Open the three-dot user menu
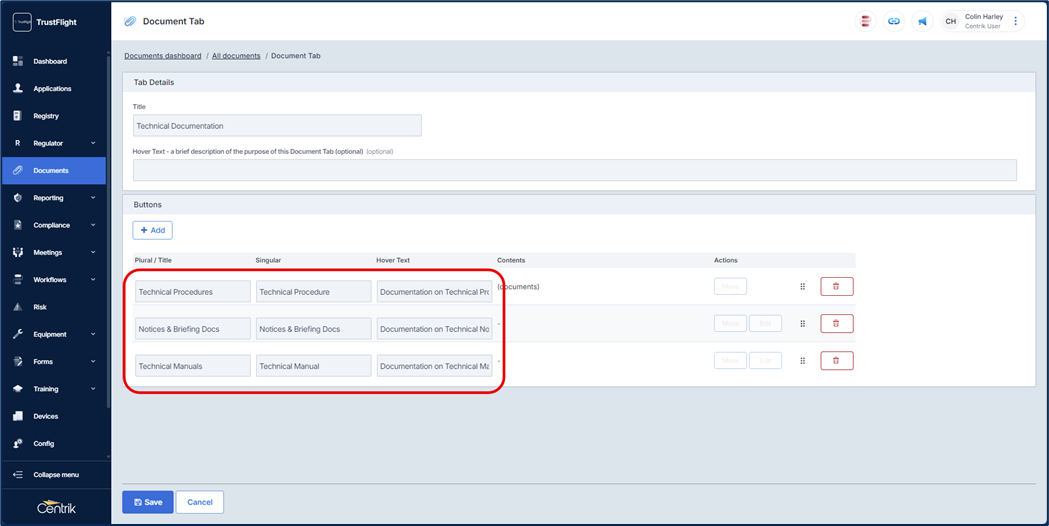The height and width of the screenshot is (526, 1049). tap(1016, 21)
